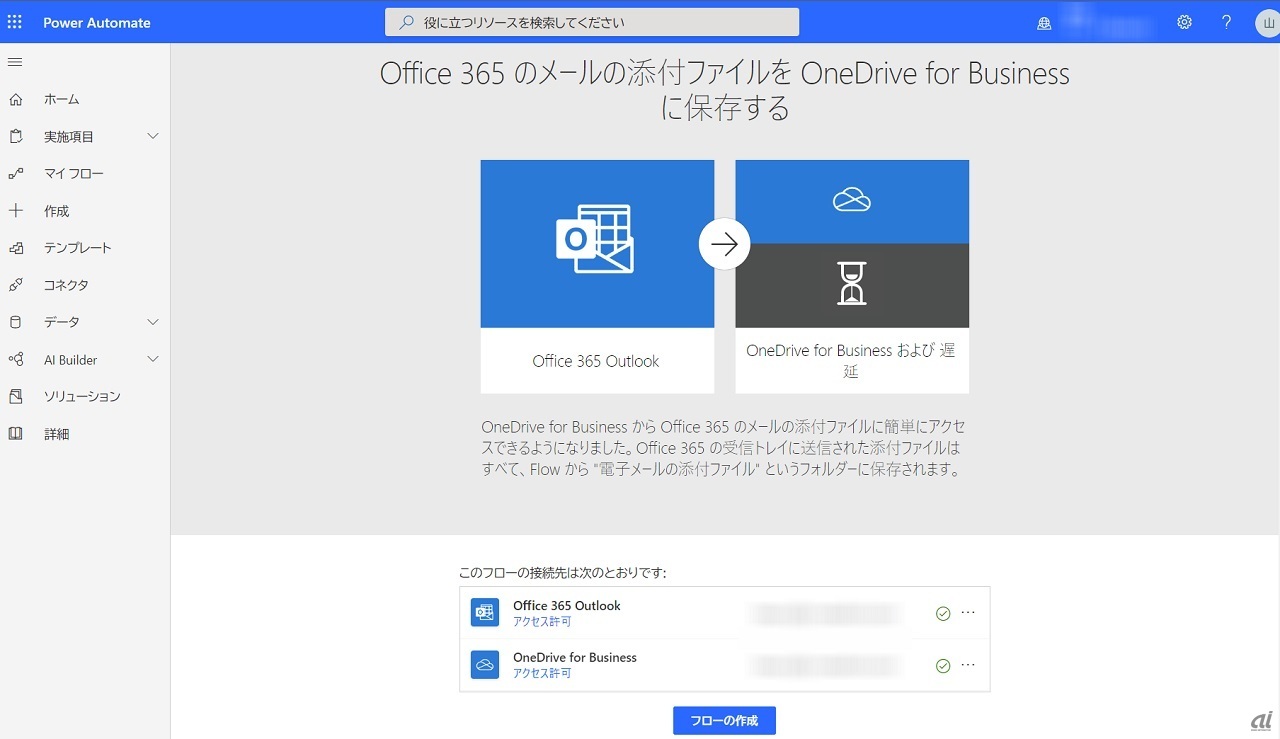
Task: Open the user account avatar
Action: coord(1267,22)
